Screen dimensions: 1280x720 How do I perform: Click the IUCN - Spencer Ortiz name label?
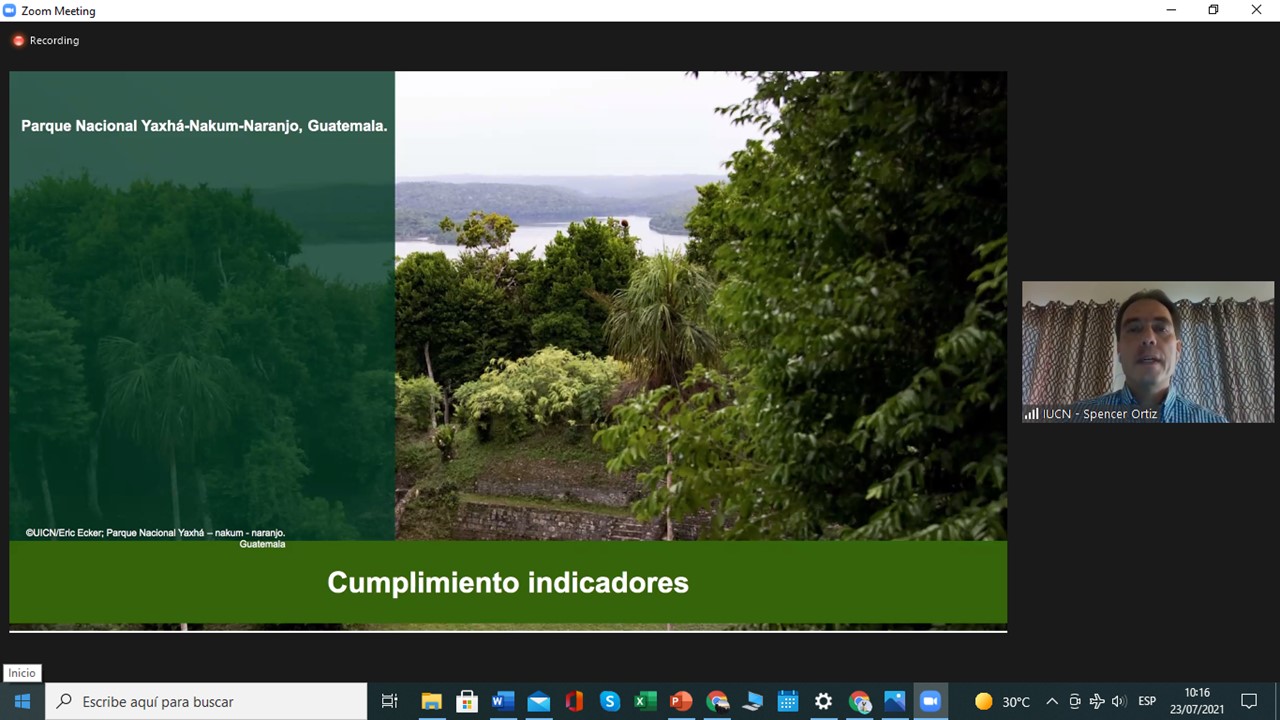tap(1100, 414)
